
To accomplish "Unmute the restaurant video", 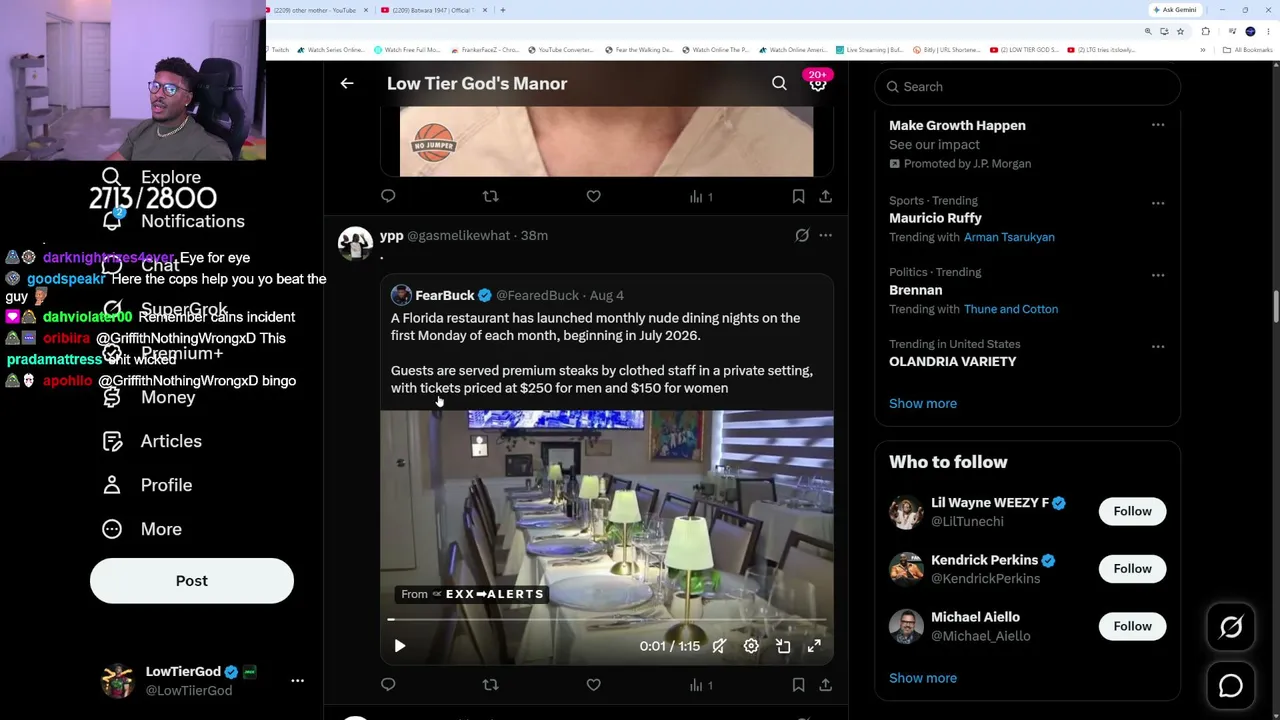I will pyautogui.click(x=719, y=646).
